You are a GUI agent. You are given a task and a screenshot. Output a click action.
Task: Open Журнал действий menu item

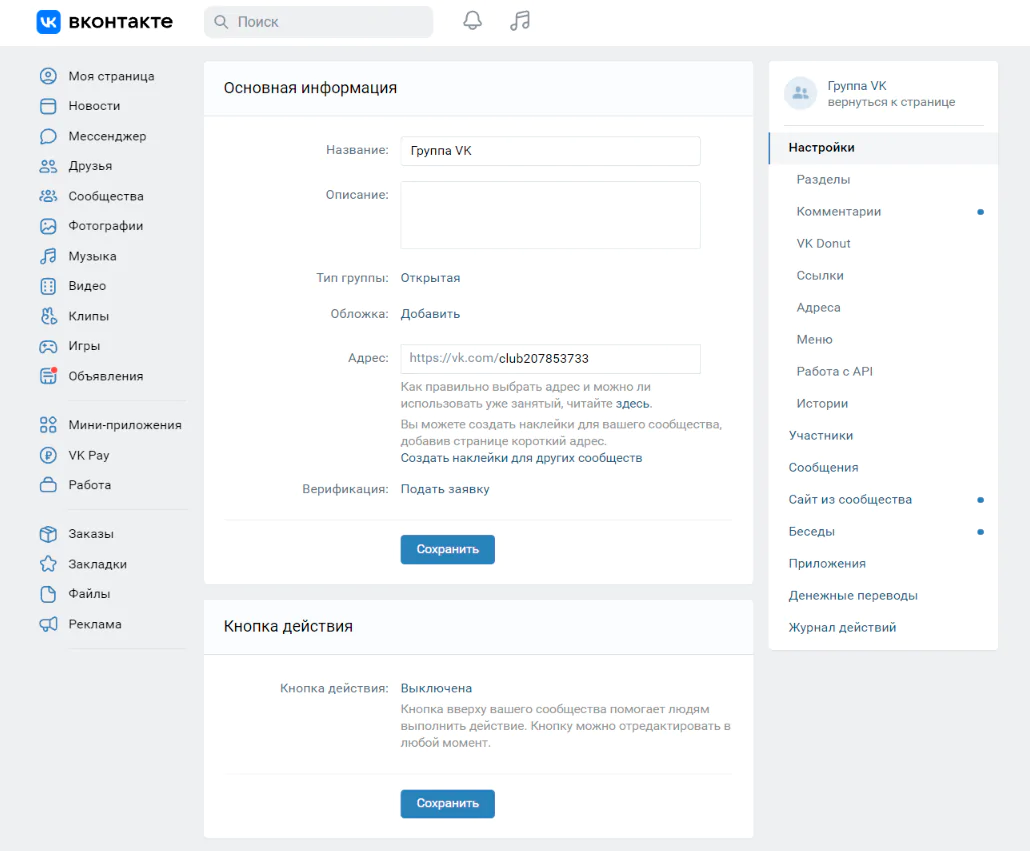click(x=842, y=628)
